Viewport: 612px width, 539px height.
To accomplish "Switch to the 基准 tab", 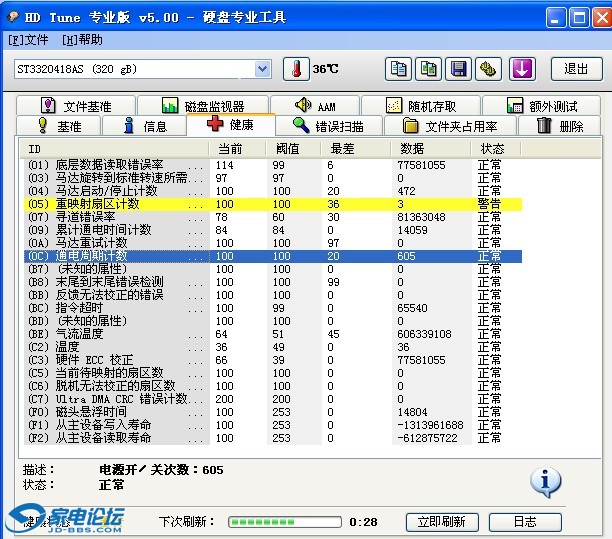I will coord(59,126).
